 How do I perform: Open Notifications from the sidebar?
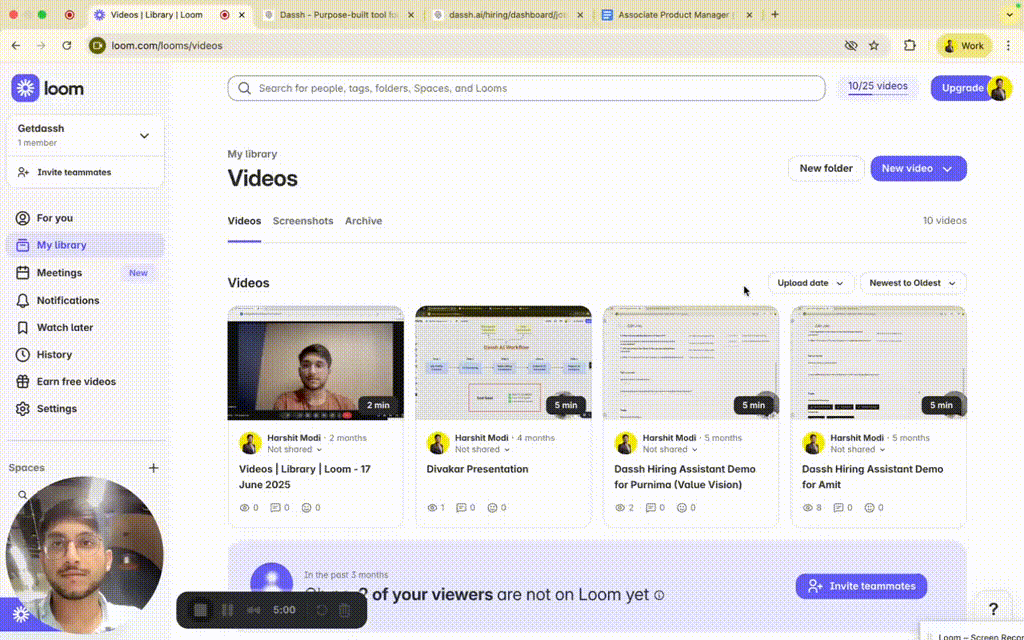85,300
